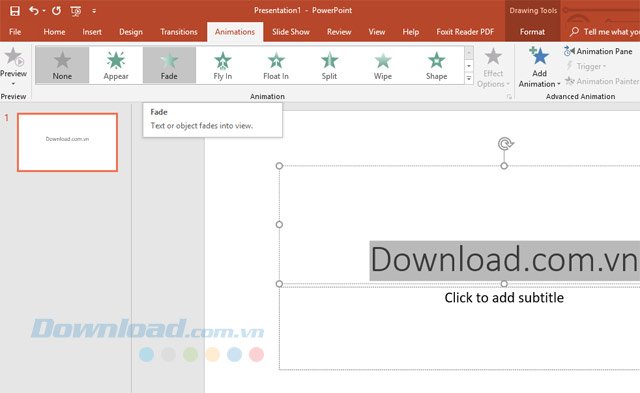Click the 'Click to add subtitle' placeholder

pyautogui.click(x=504, y=298)
